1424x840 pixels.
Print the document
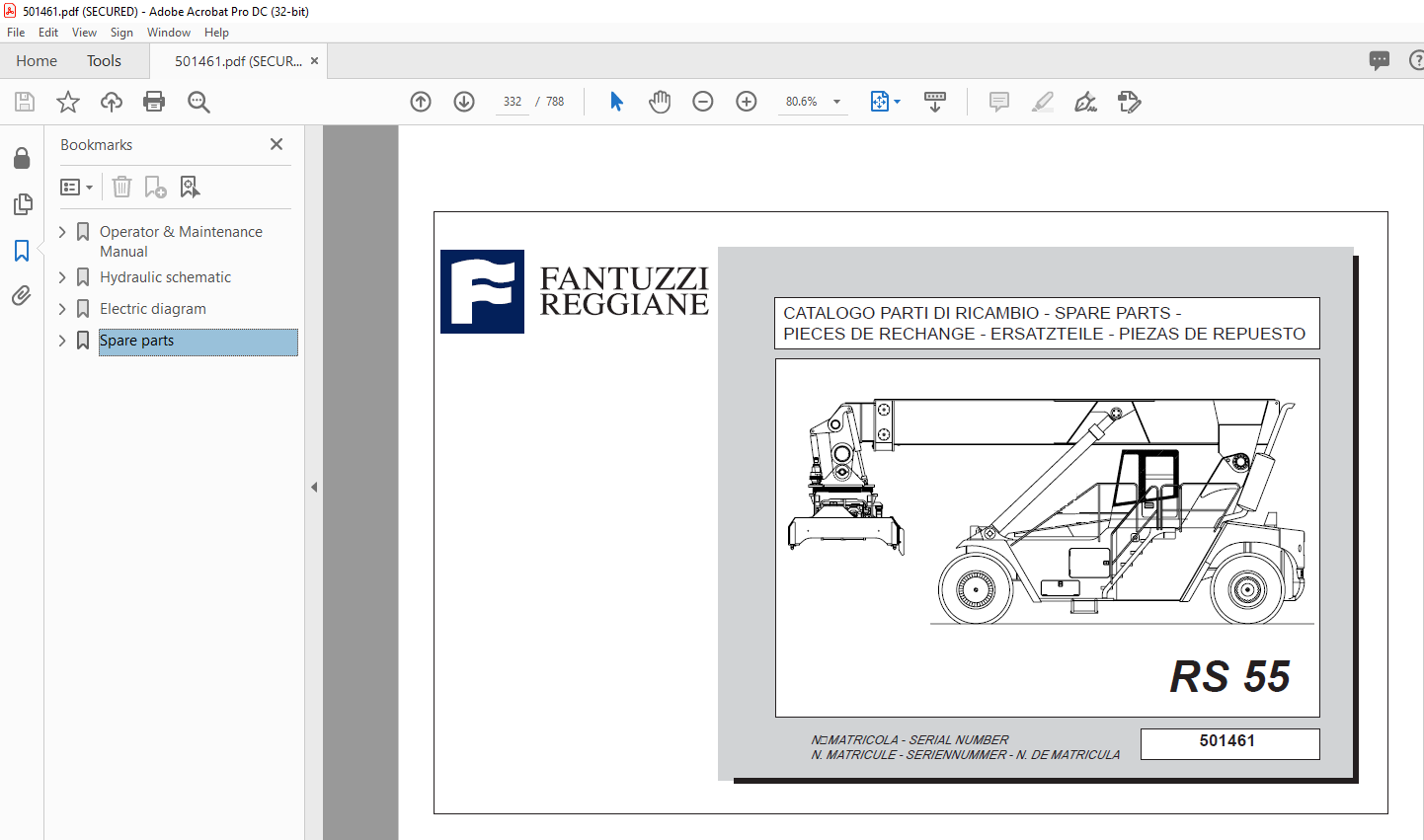click(154, 102)
